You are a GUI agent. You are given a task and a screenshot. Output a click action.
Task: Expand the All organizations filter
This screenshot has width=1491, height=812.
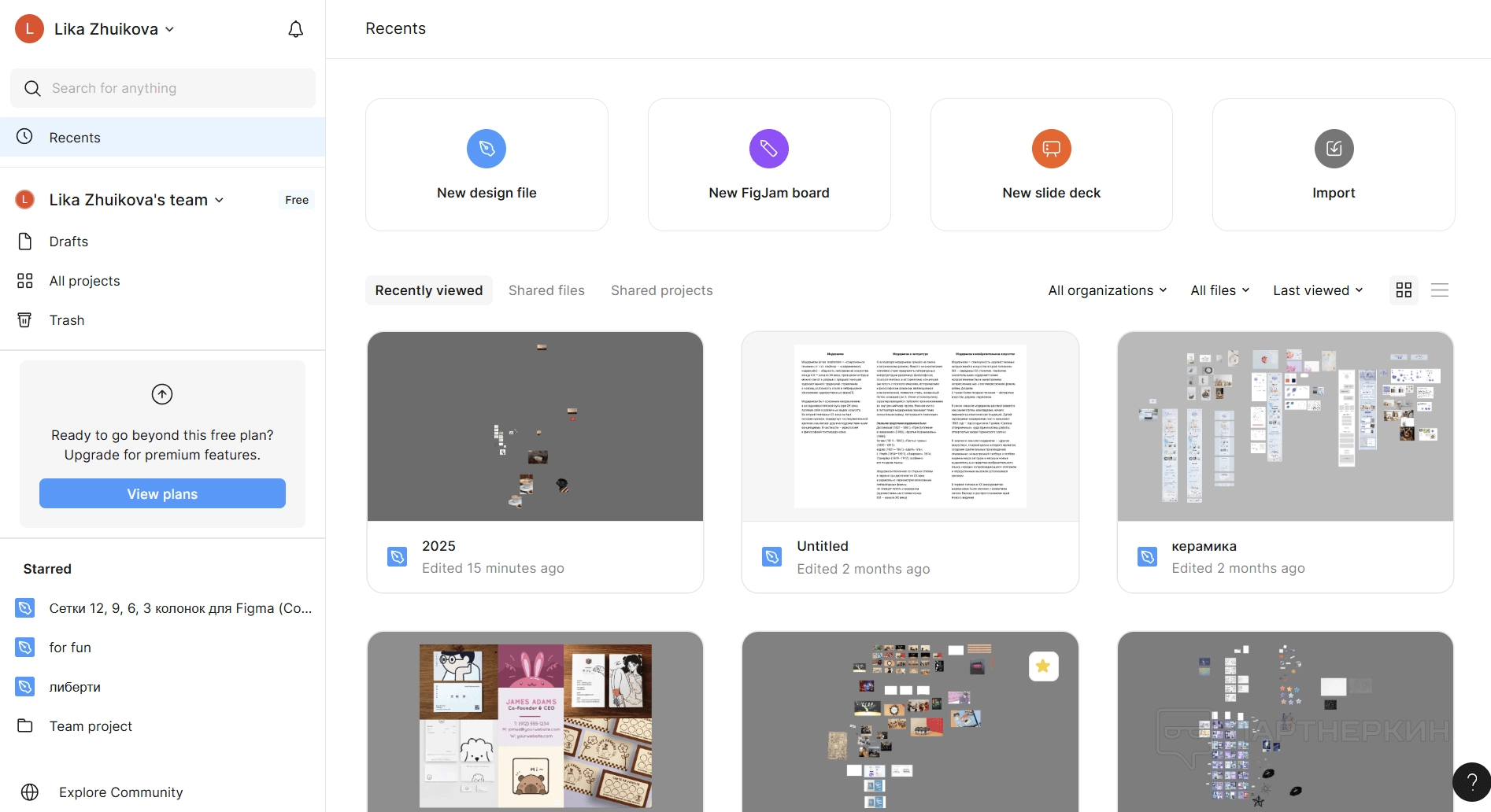coord(1107,290)
